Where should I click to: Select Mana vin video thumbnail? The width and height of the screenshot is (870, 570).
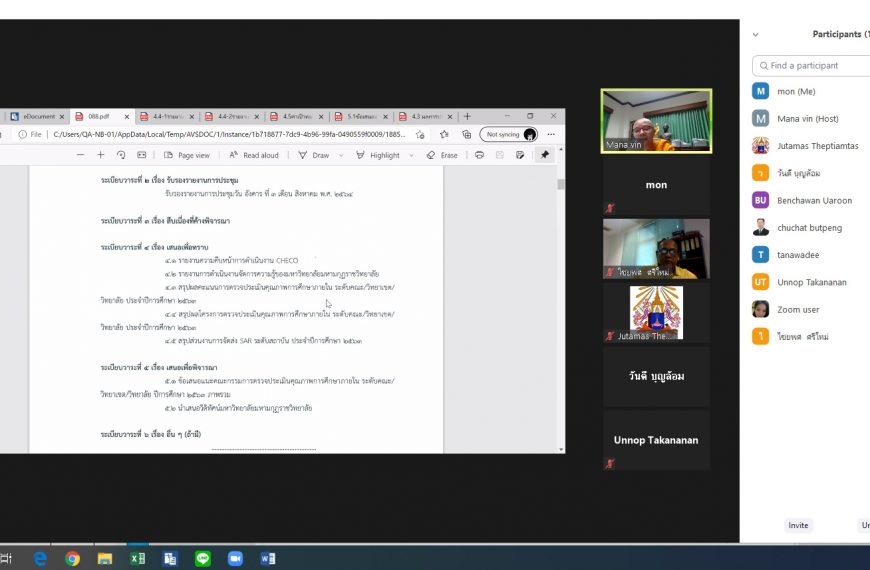point(656,121)
